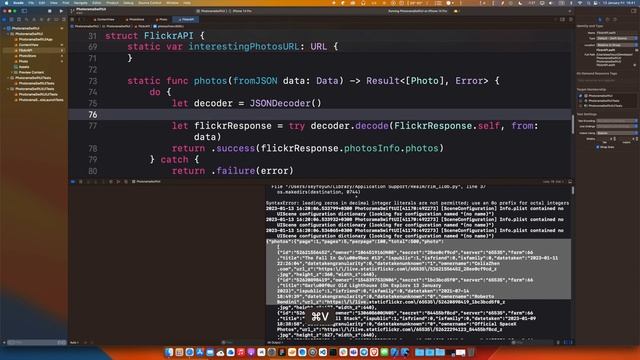Run the PhotoramaSwiftUI scheme

[61, 11]
